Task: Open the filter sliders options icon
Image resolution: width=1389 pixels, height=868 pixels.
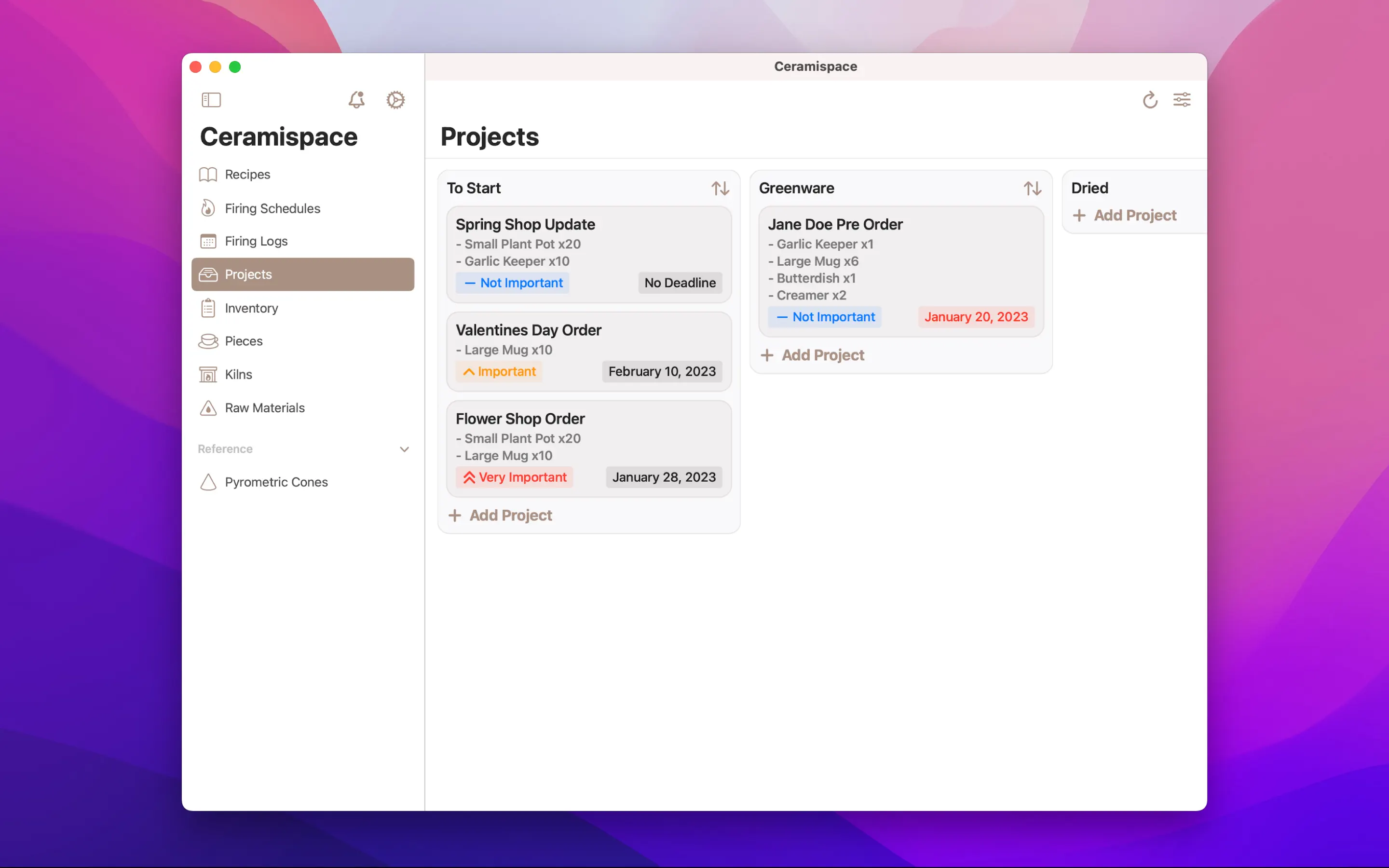Action: click(1181, 100)
